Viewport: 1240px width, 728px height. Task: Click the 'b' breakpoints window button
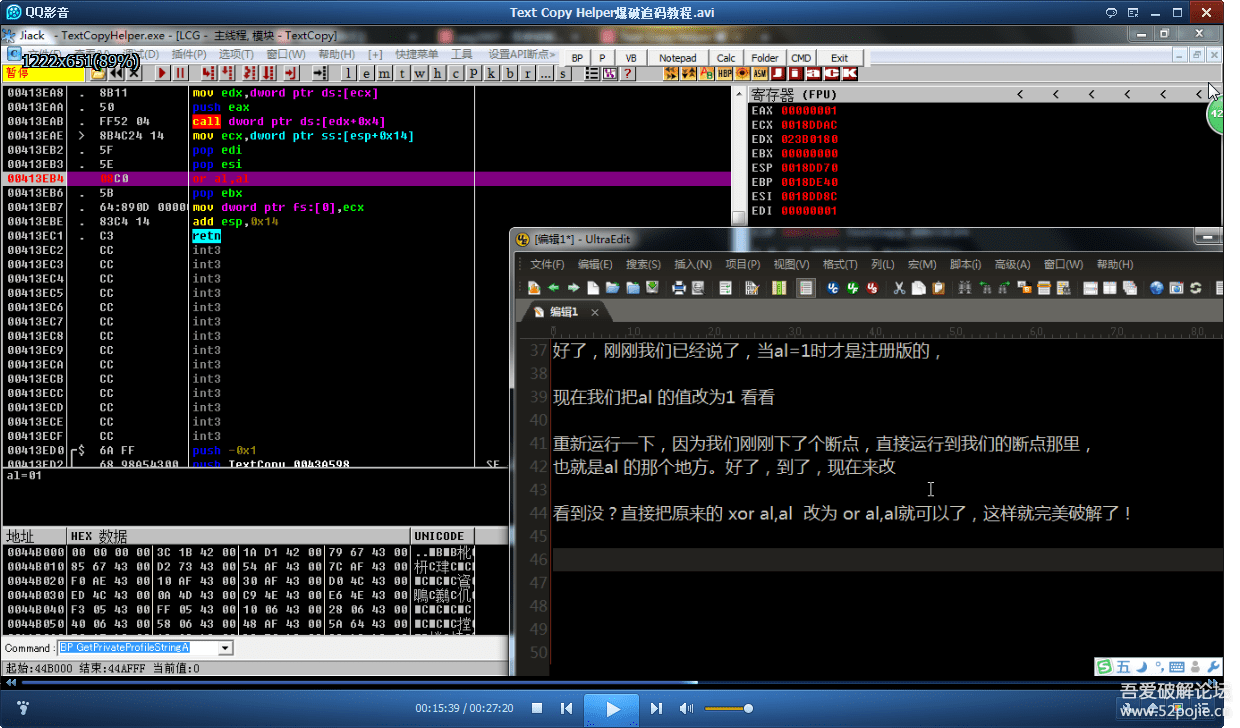tap(511, 73)
